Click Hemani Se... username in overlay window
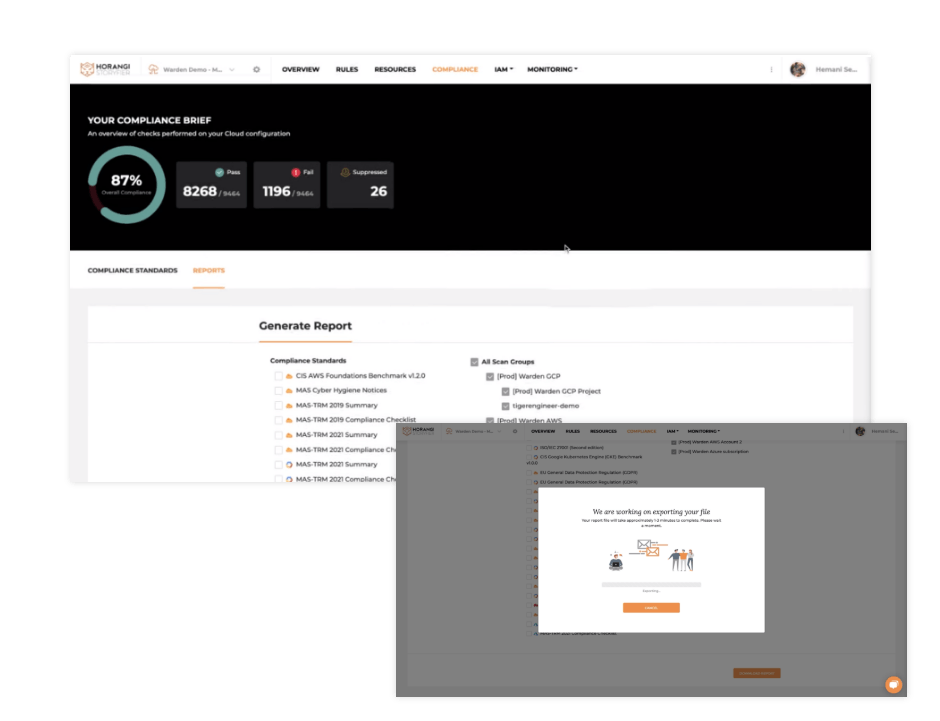The width and height of the screenshot is (940, 721). (885, 431)
